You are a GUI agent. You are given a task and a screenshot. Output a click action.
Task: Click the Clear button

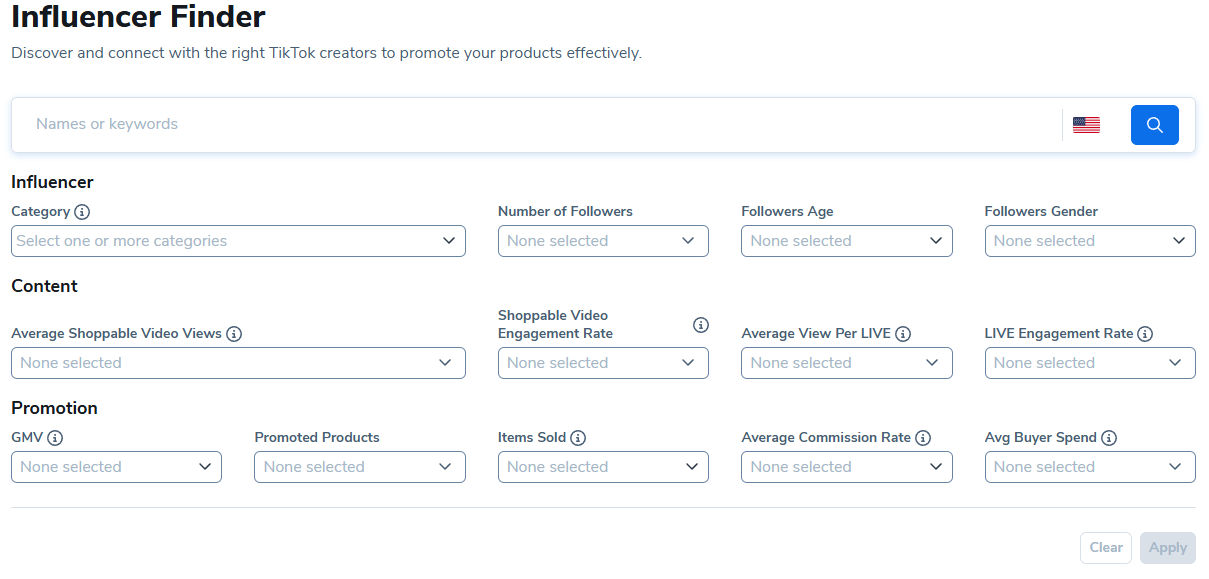click(1105, 548)
